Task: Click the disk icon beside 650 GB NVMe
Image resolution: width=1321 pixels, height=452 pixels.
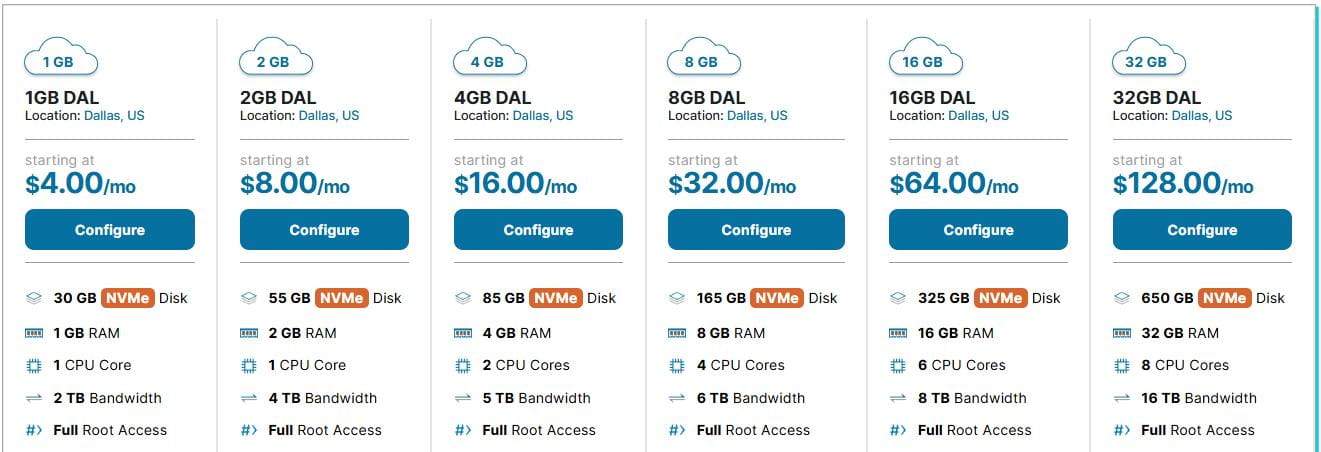Action: 1121,298
